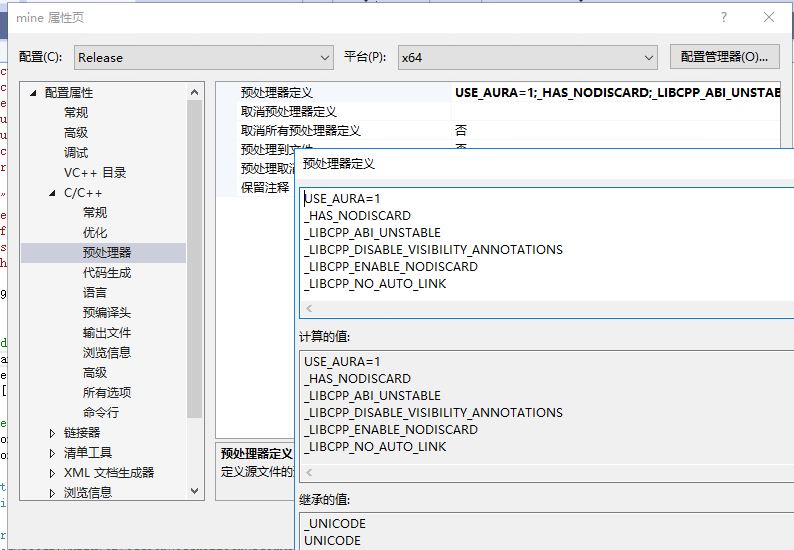The width and height of the screenshot is (794, 550).
Task: Select the 保留注释 property row
Action: click(x=265, y=187)
